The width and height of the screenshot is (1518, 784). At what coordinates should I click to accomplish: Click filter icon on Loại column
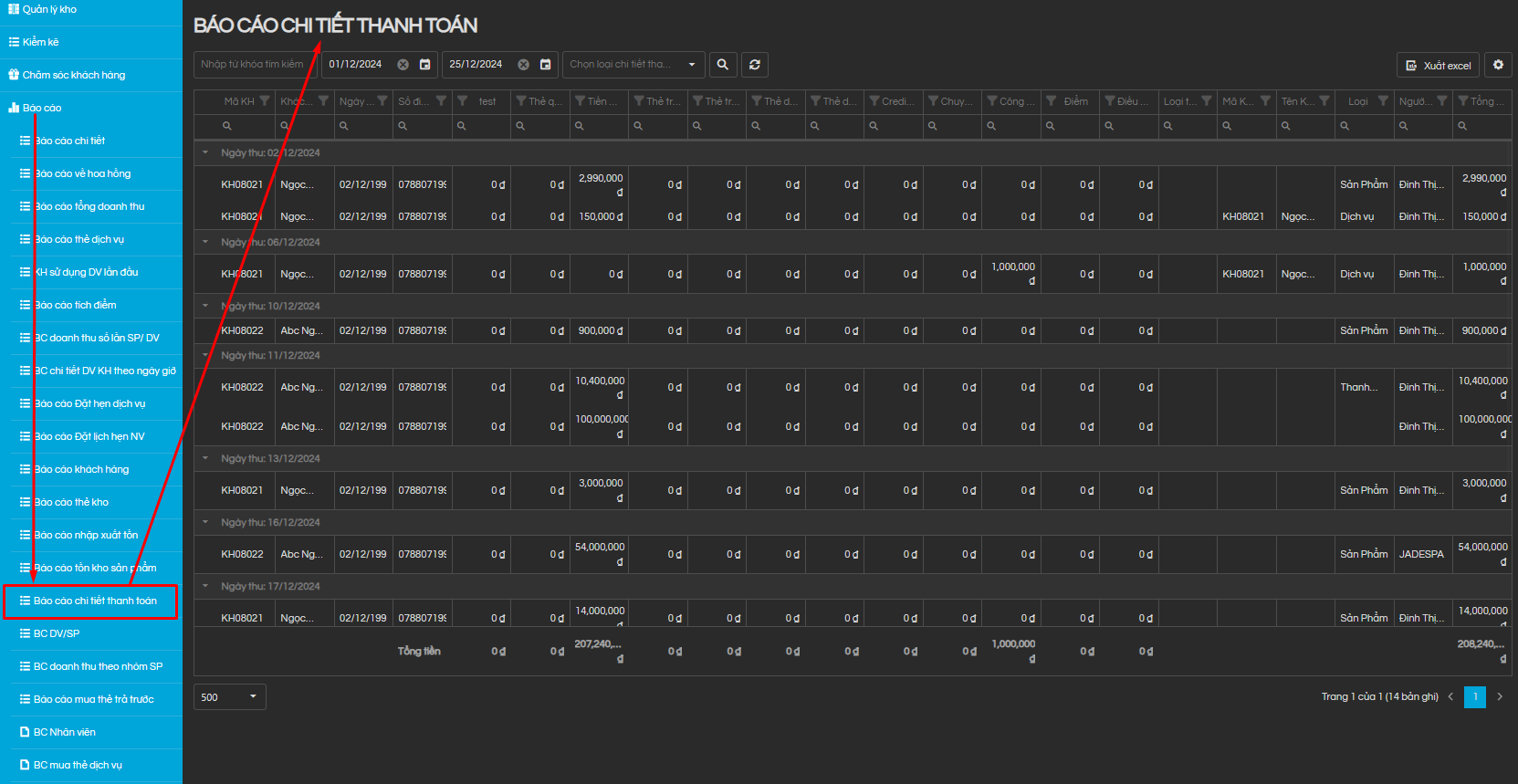[1383, 101]
